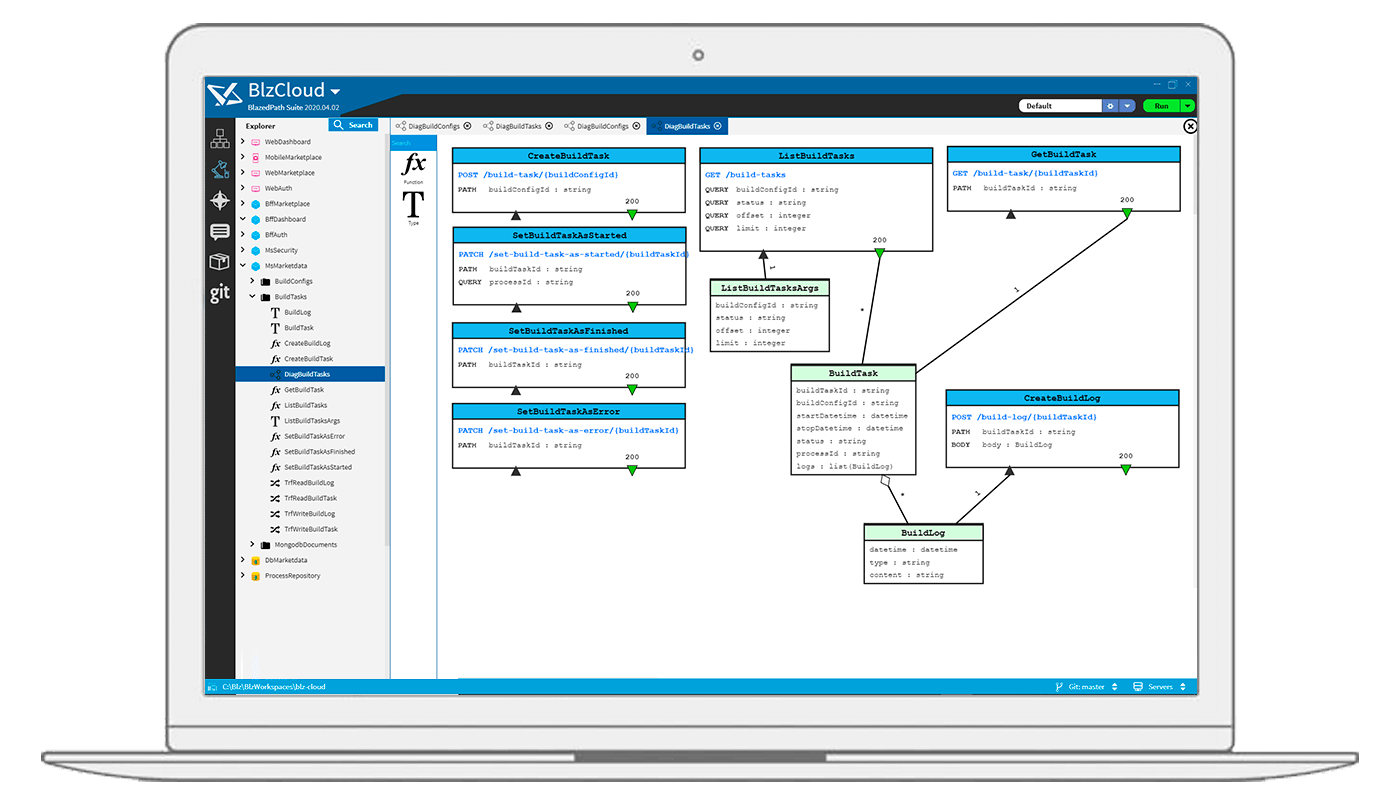The image size is (1400, 806).
Task: Click the MobileMarketplace app icon in the tree
Action: click(256, 158)
